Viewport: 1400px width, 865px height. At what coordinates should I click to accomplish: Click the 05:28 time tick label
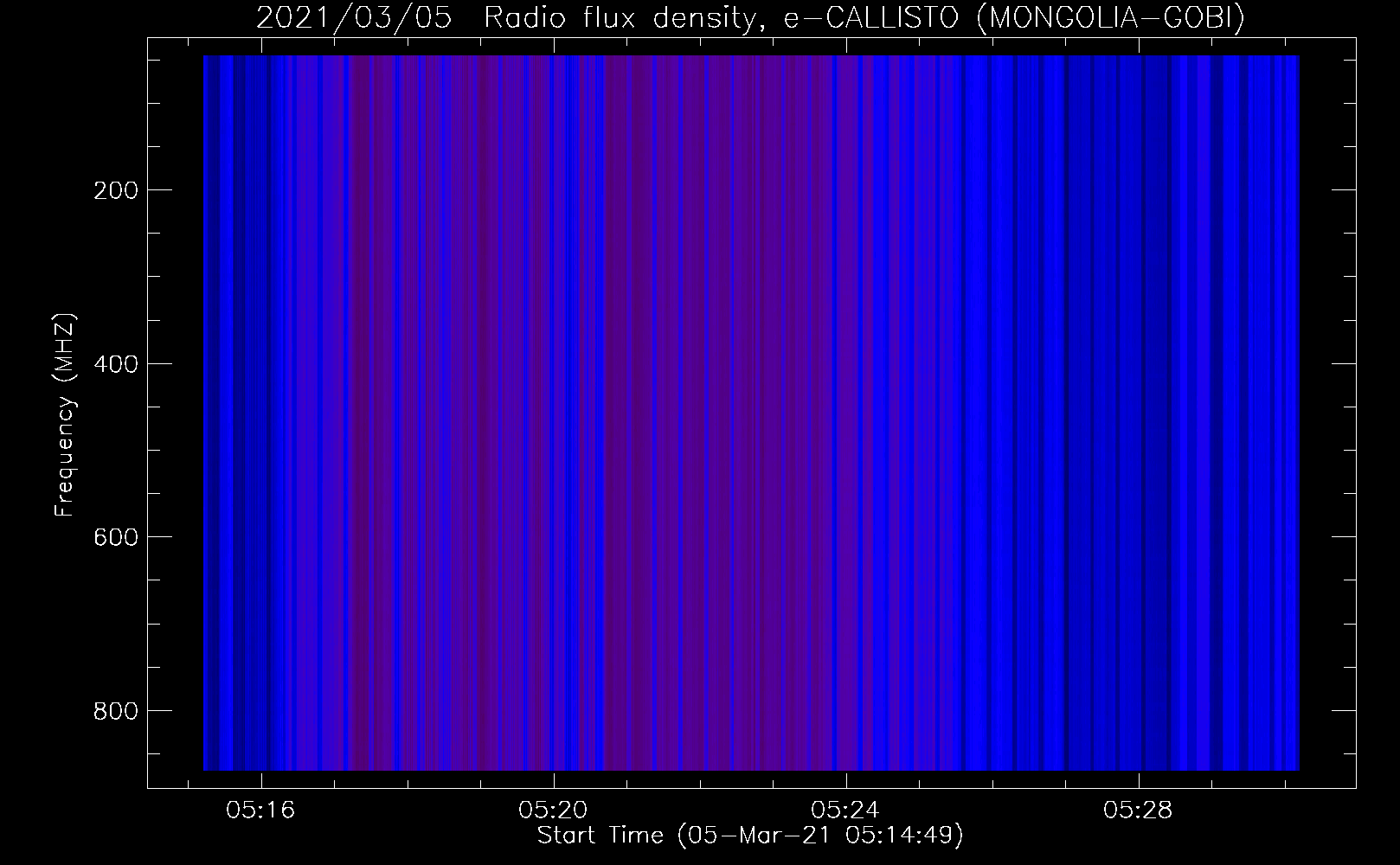click(1138, 811)
